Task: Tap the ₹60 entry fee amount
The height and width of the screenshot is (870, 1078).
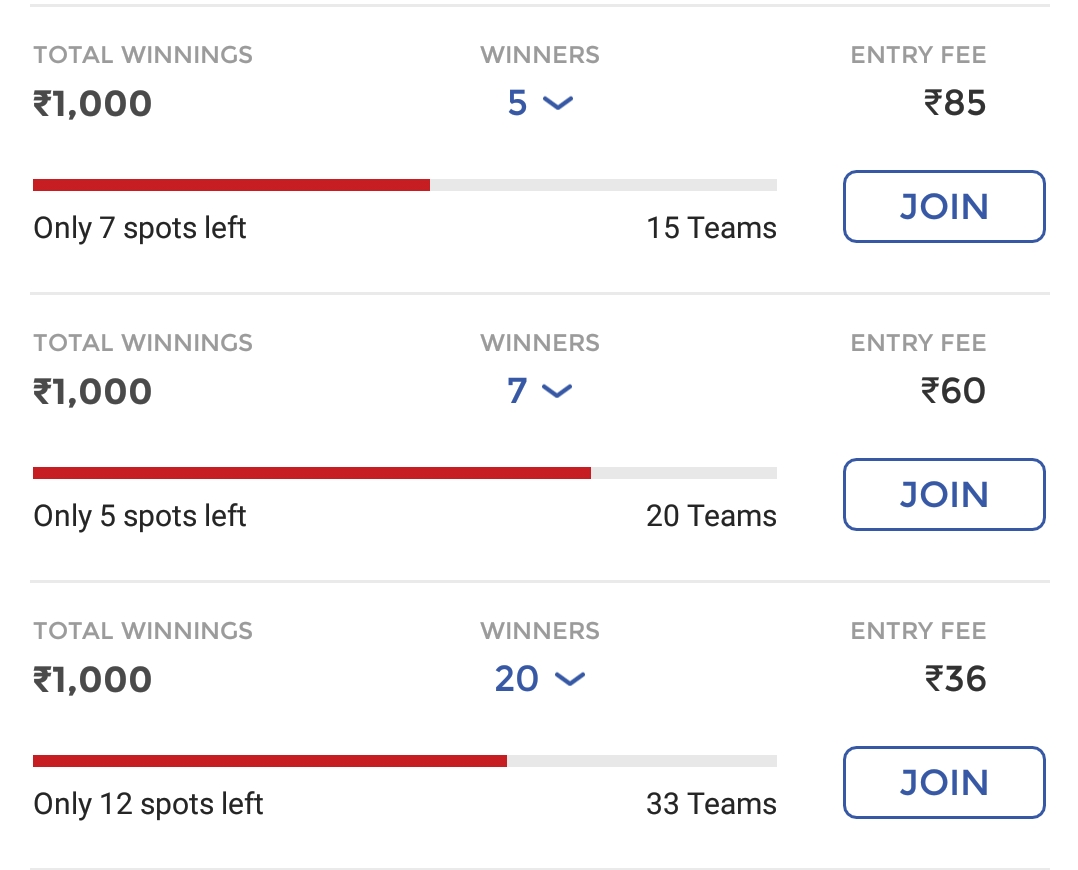Action: 953,391
